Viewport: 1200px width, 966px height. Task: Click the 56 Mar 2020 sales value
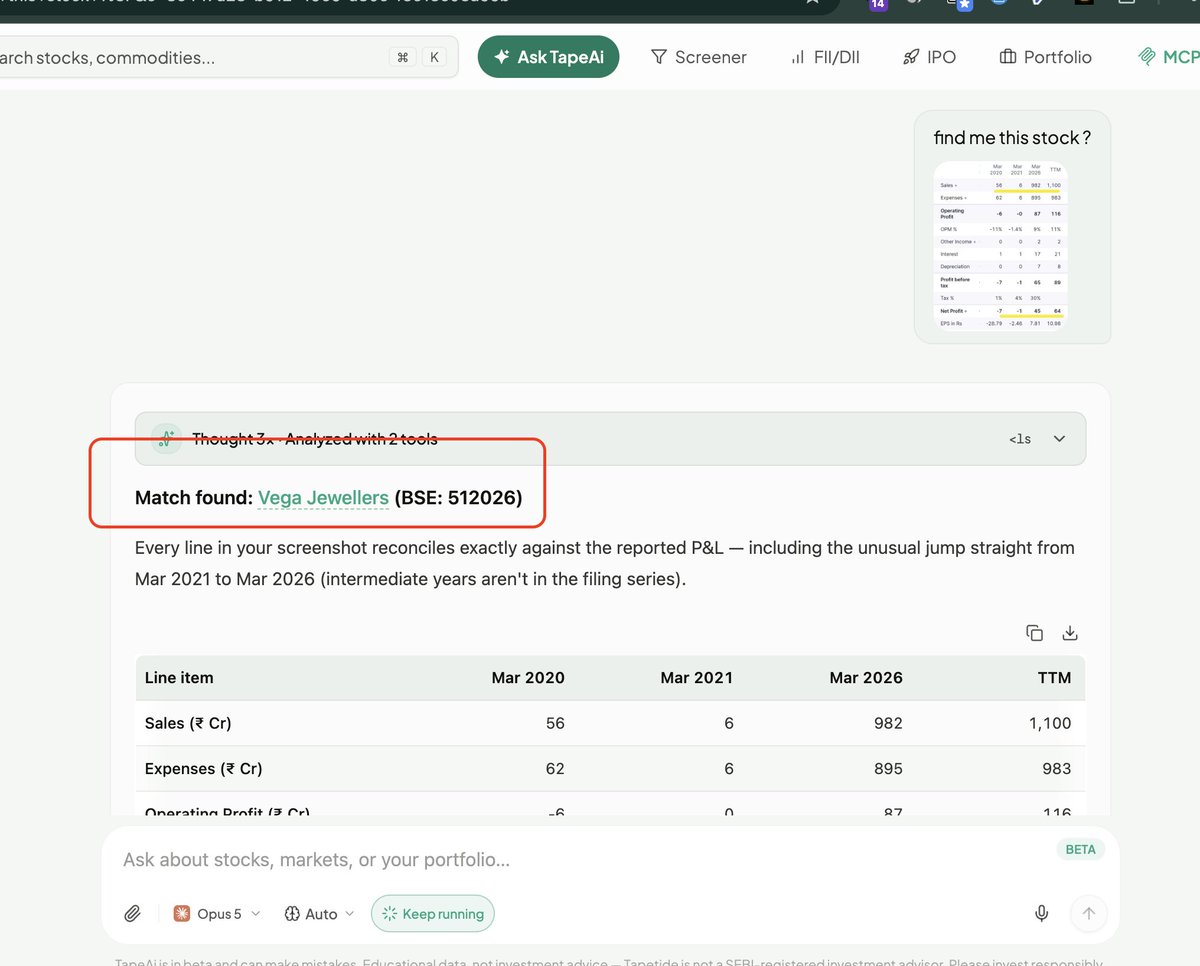[555, 723]
